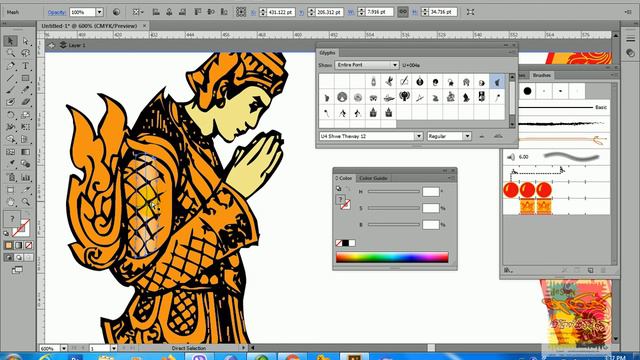640x360 pixels.
Task: Select the Paintbrush tool
Action: point(11,90)
